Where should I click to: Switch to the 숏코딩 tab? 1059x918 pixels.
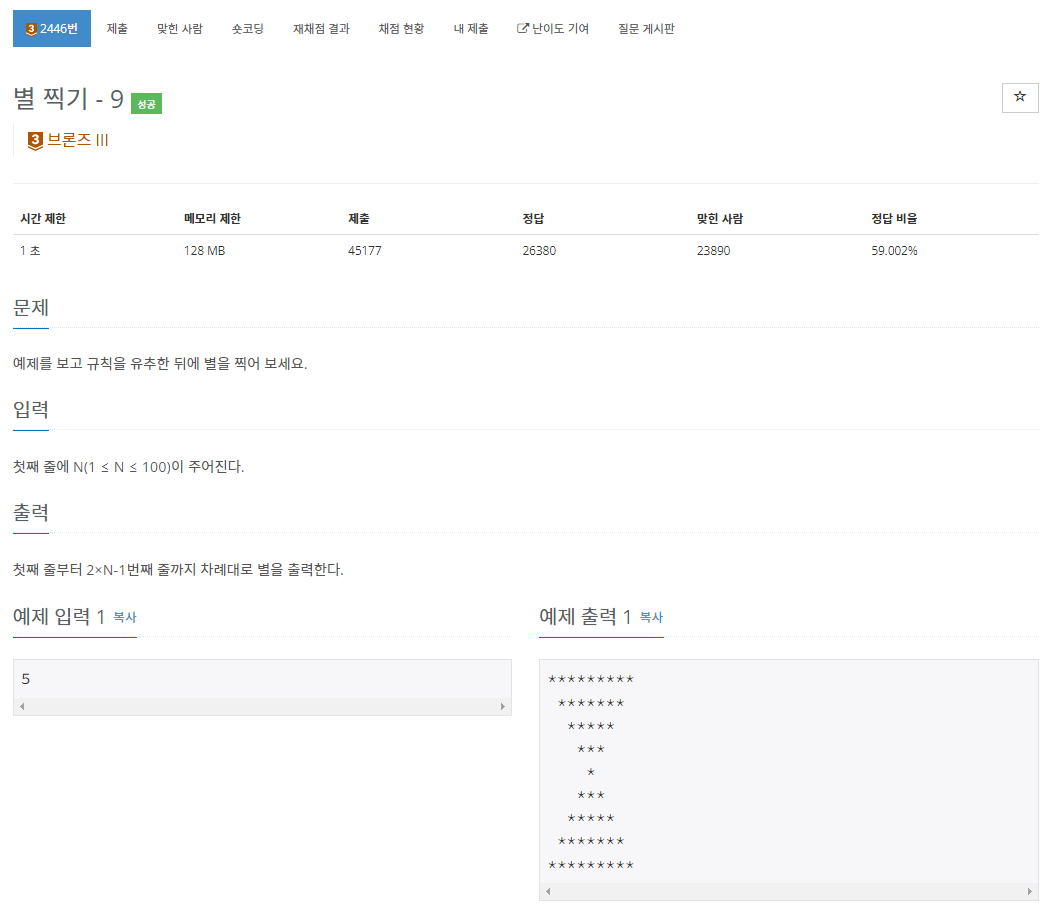pyautogui.click(x=247, y=28)
